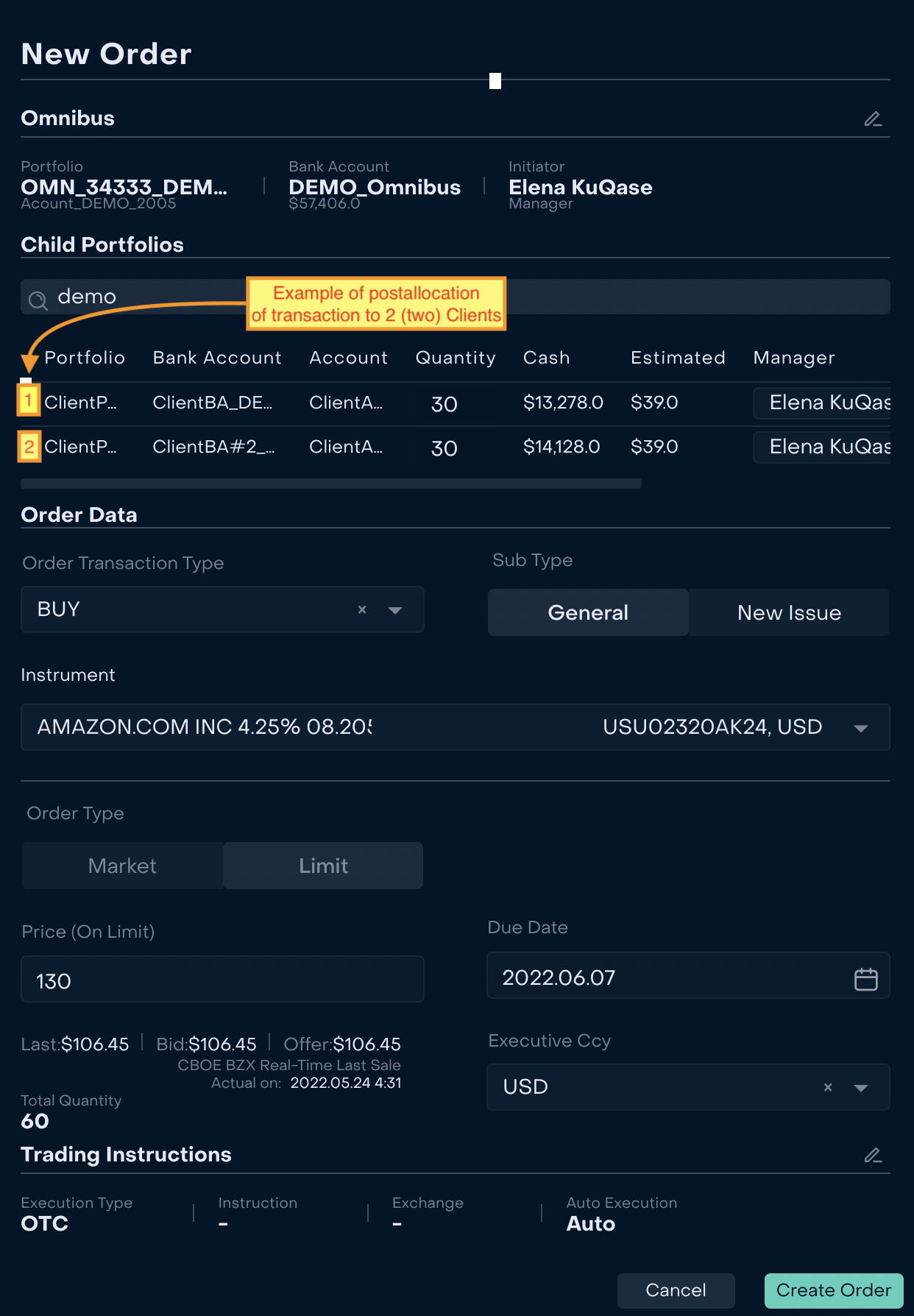Viewport: 914px width, 1316px height.
Task: Click the horizontal scrollbar under child portfolios
Action: [x=331, y=484]
